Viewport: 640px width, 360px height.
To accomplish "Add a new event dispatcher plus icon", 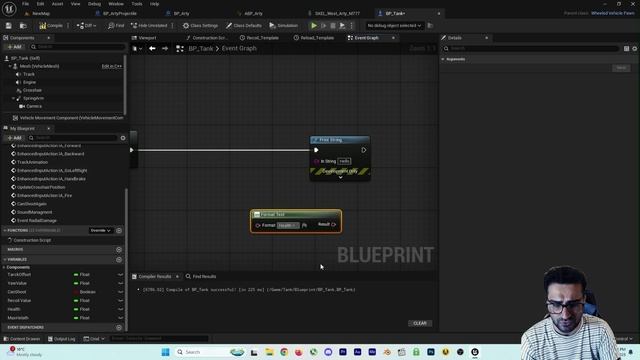I will click(119, 327).
